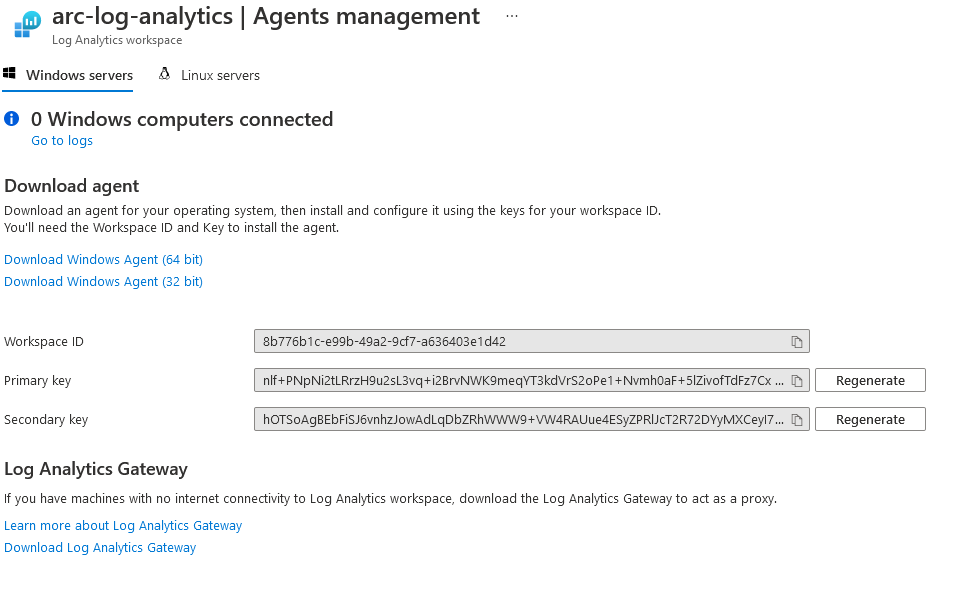Click the 'Workspace ID' label
This screenshot has width=954, height=599.
(x=44, y=342)
